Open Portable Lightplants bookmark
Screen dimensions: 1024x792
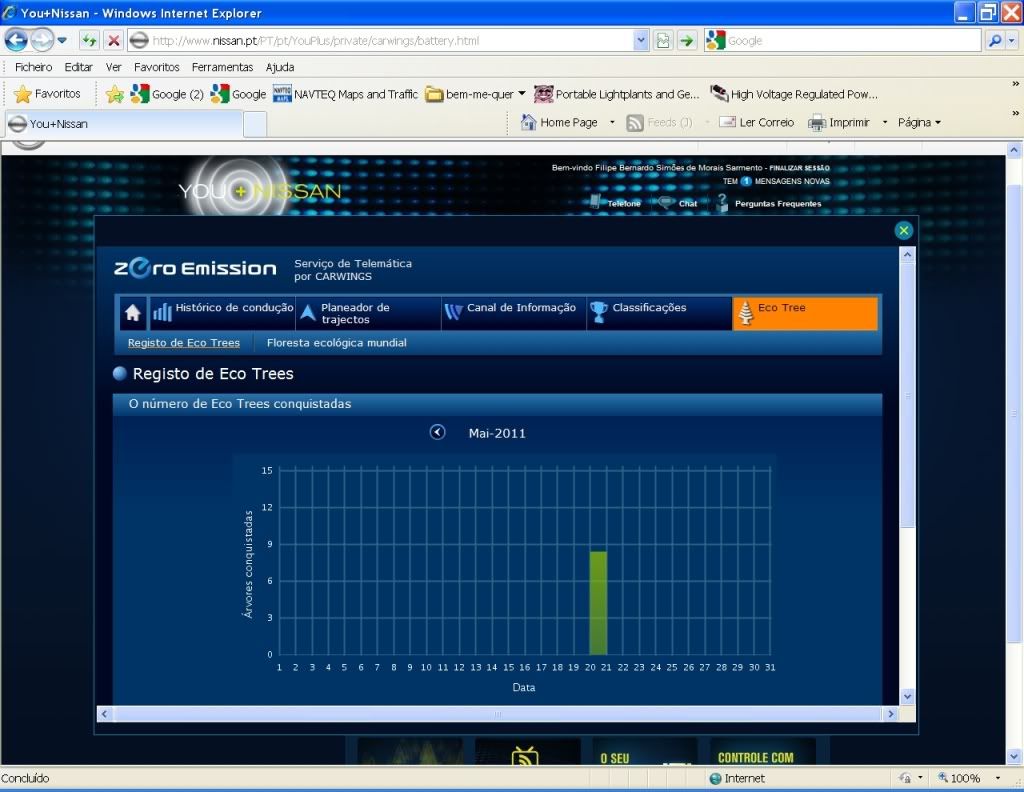coord(616,94)
